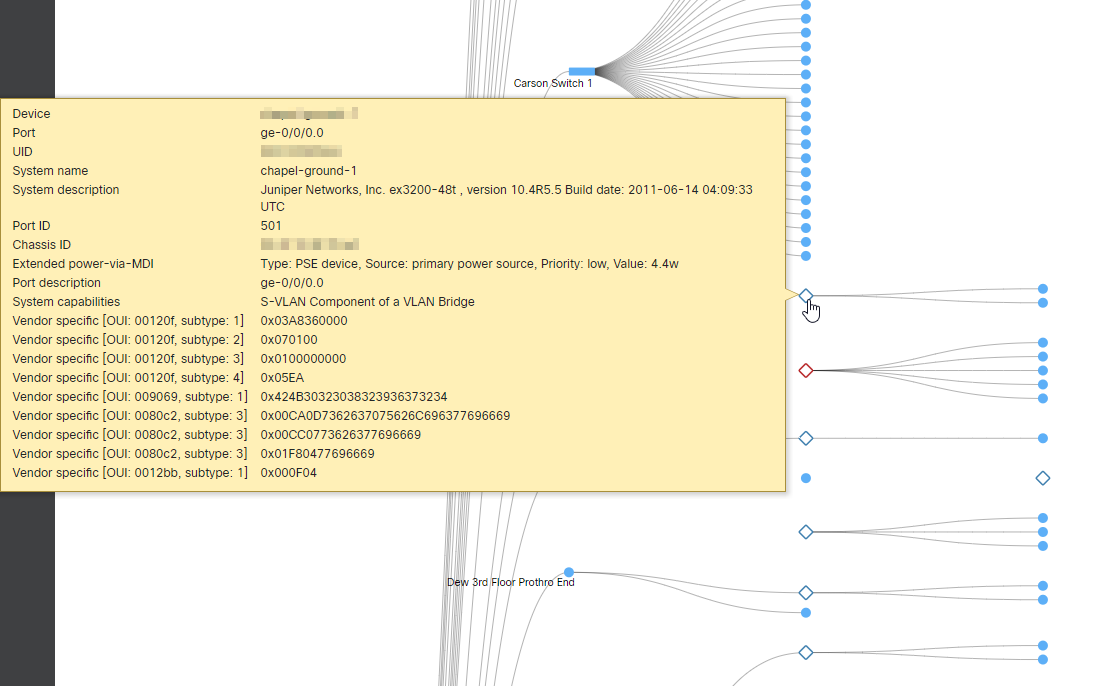Click the S-VLAN Component system capabilities value
This screenshot has height=686, width=1103.
pos(367,302)
